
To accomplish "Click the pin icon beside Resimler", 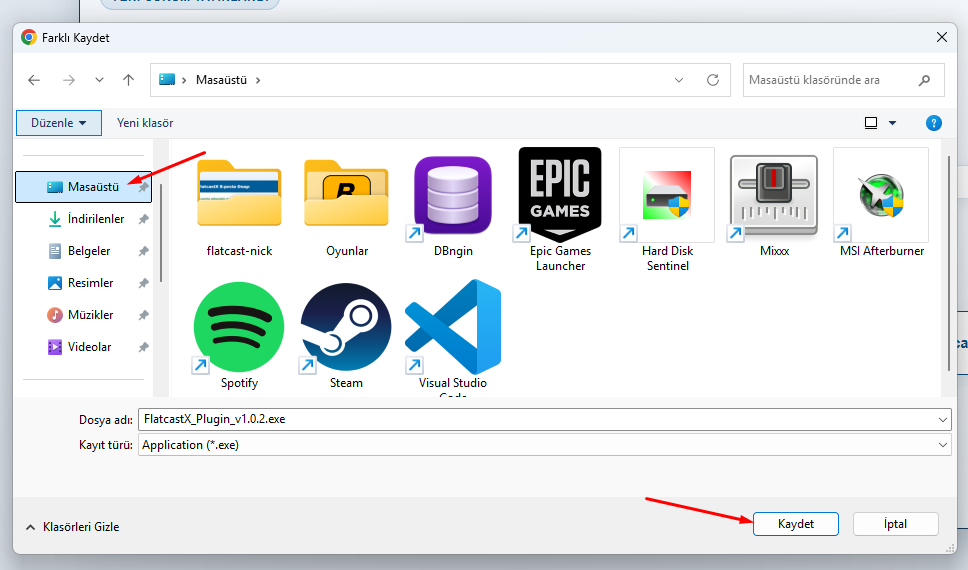I will pos(143,283).
